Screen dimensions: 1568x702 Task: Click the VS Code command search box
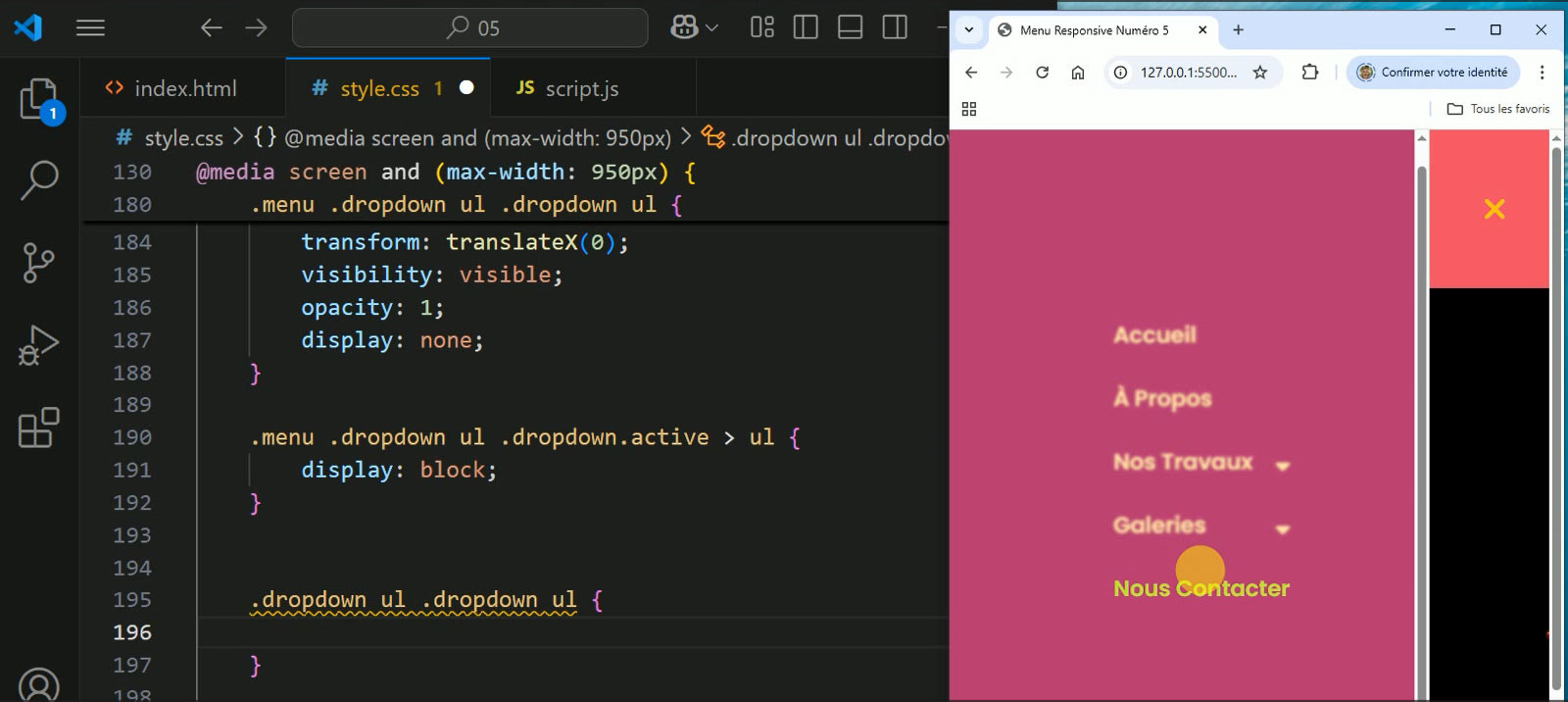click(x=470, y=27)
